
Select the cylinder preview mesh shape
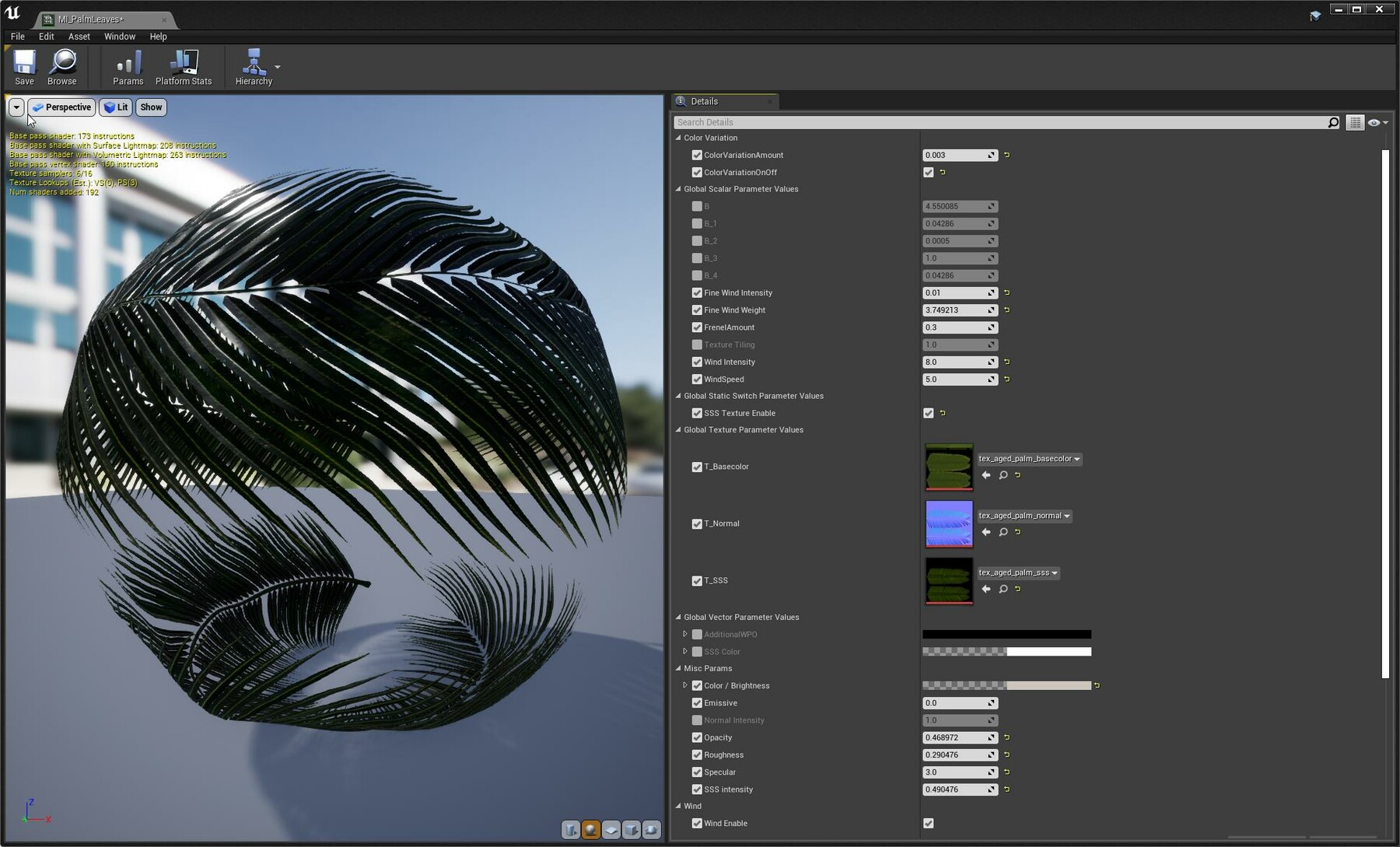570,829
